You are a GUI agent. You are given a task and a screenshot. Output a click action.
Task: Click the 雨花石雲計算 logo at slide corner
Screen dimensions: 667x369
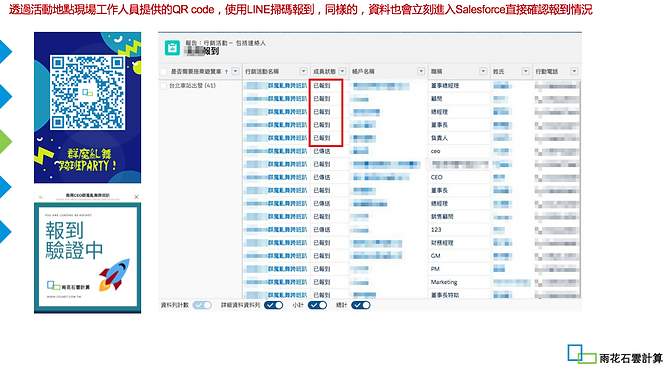(x=615, y=355)
